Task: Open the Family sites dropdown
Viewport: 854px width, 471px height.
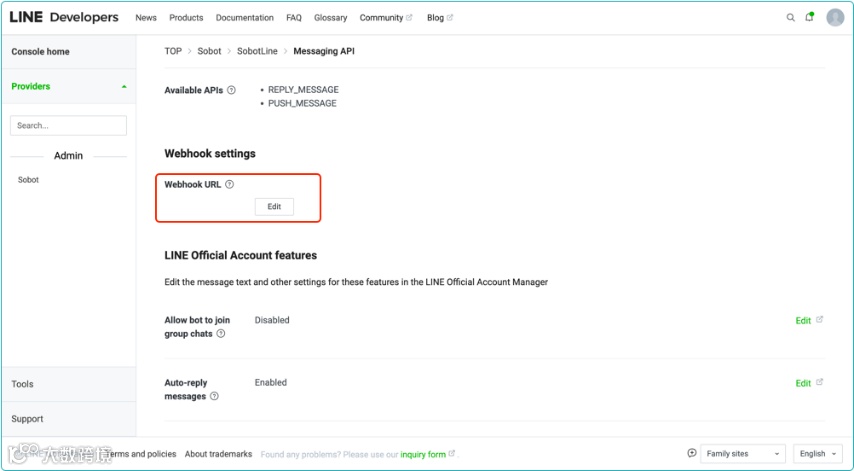Action: pyautogui.click(x=743, y=454)
